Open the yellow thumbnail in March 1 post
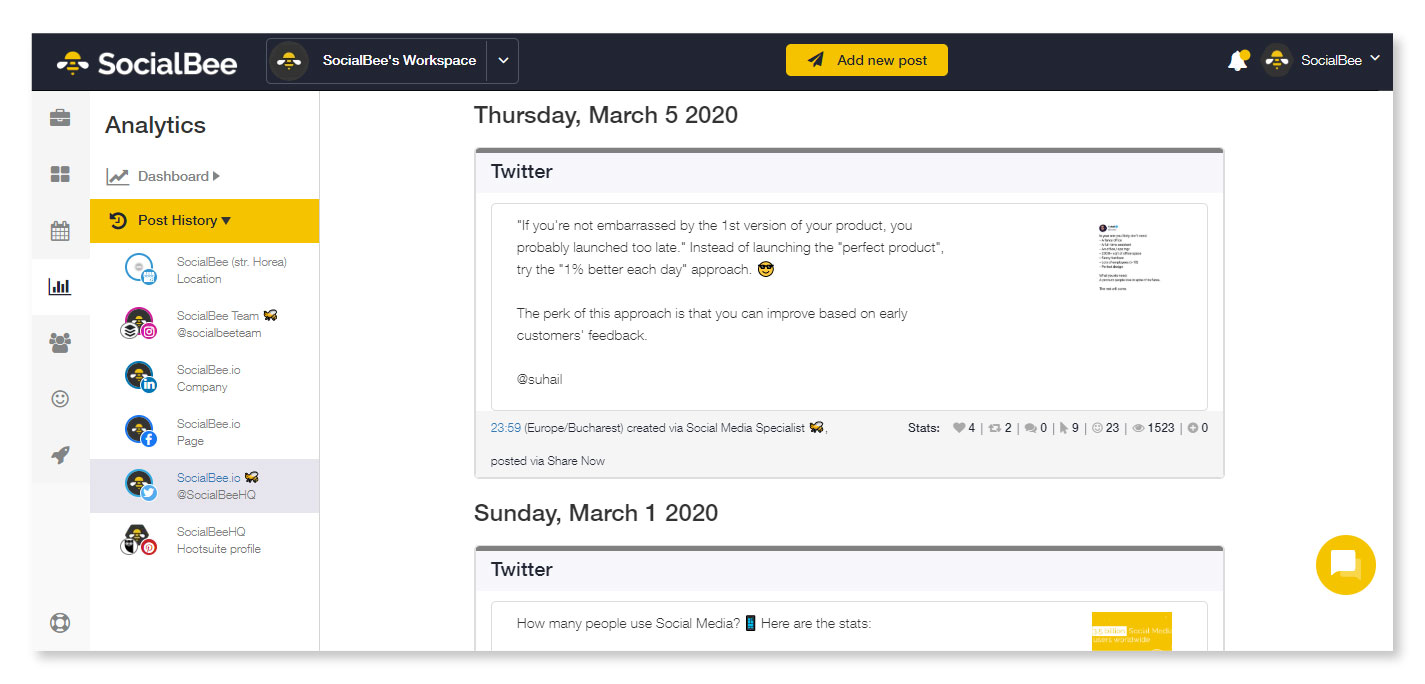1425x684 pixels. [1132, 632]
